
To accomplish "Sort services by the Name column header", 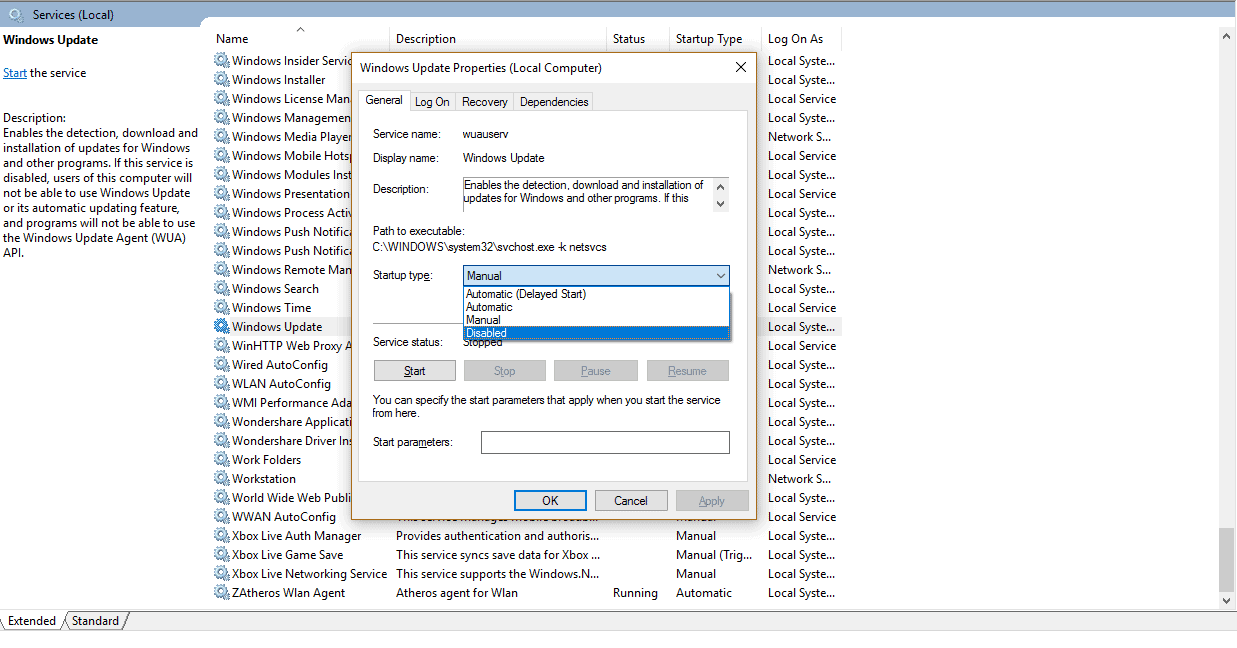I will click(x=300, y=39).
